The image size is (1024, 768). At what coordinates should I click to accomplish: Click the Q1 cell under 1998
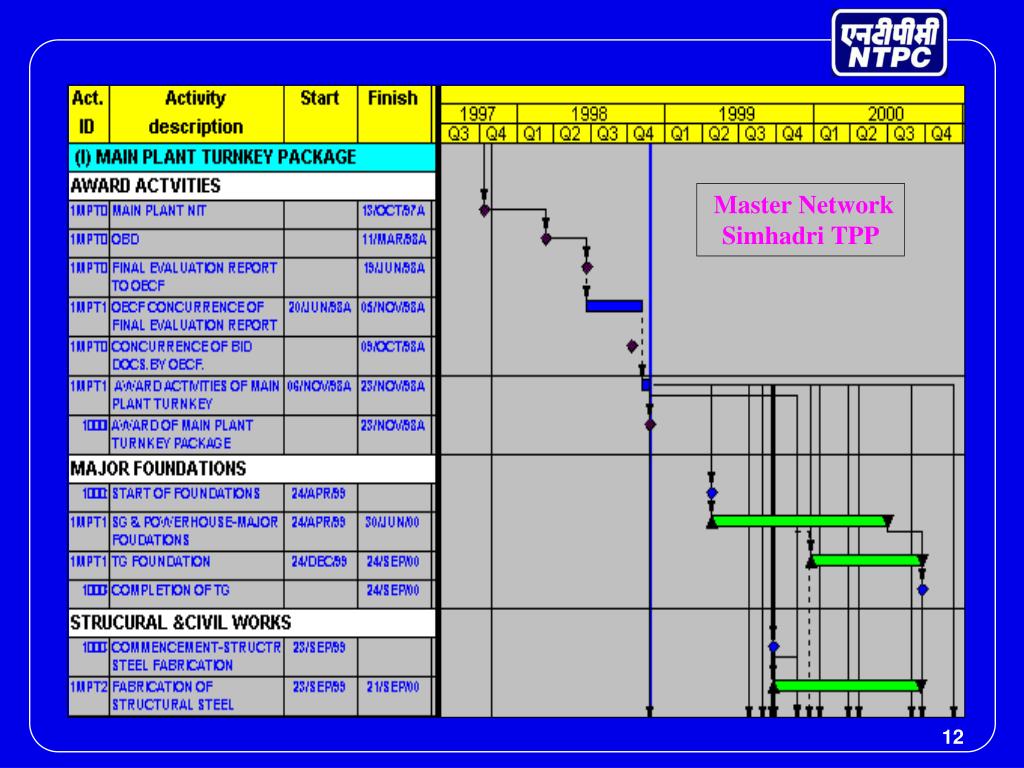534,134
